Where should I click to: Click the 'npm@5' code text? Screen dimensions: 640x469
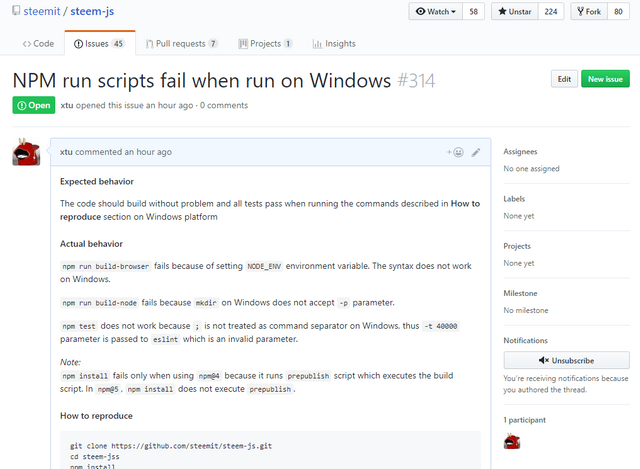pyautogui.click(x=108, y=390)
